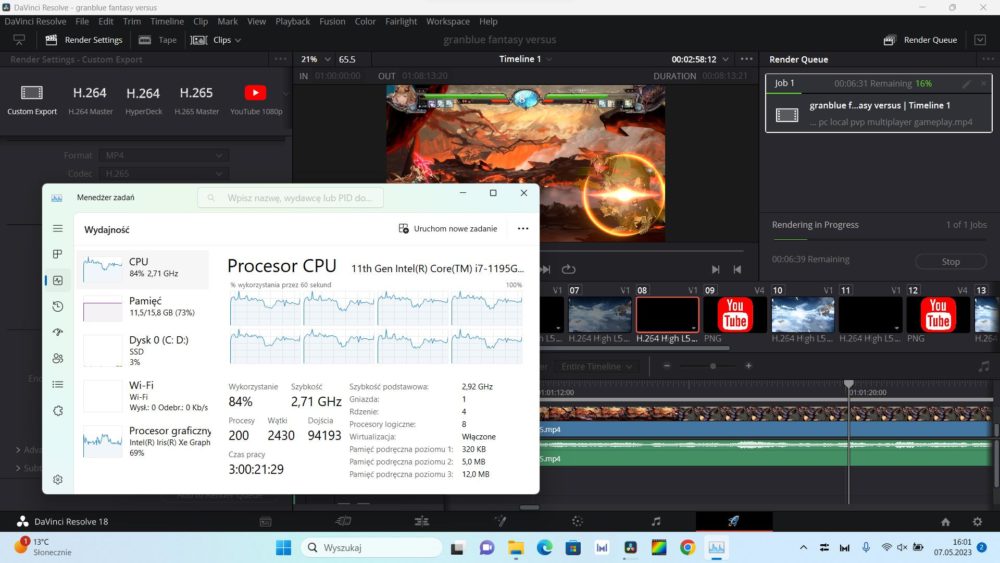The height and width of the screenshot is (563, 1000).
Task: Toggle the Tape view button
Action: coord(158,40)
